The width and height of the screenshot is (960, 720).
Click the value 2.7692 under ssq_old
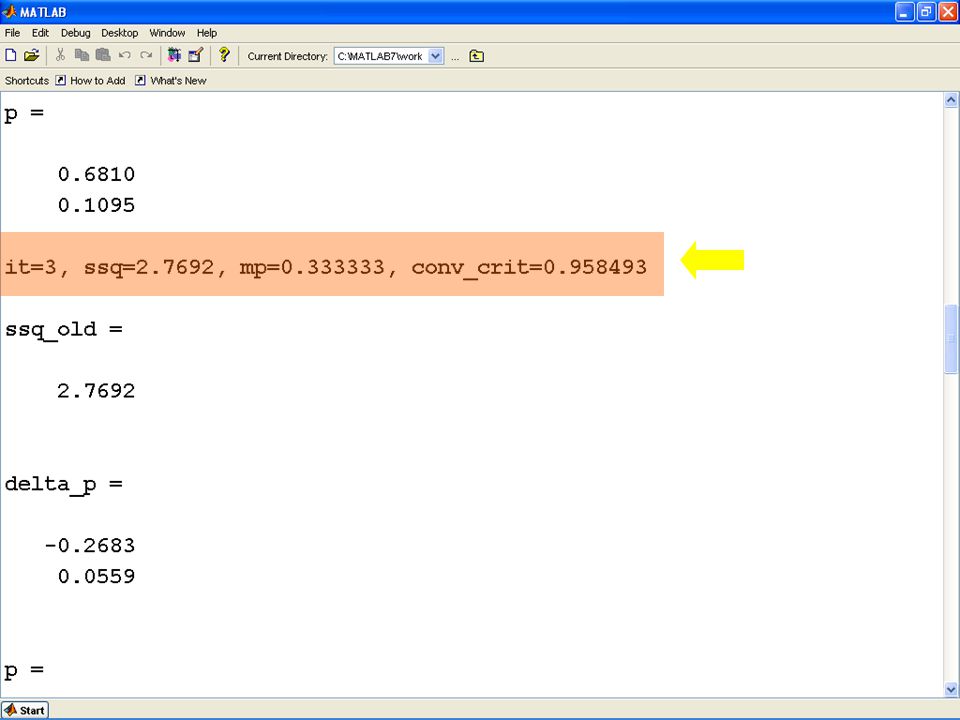click(96, 391)
